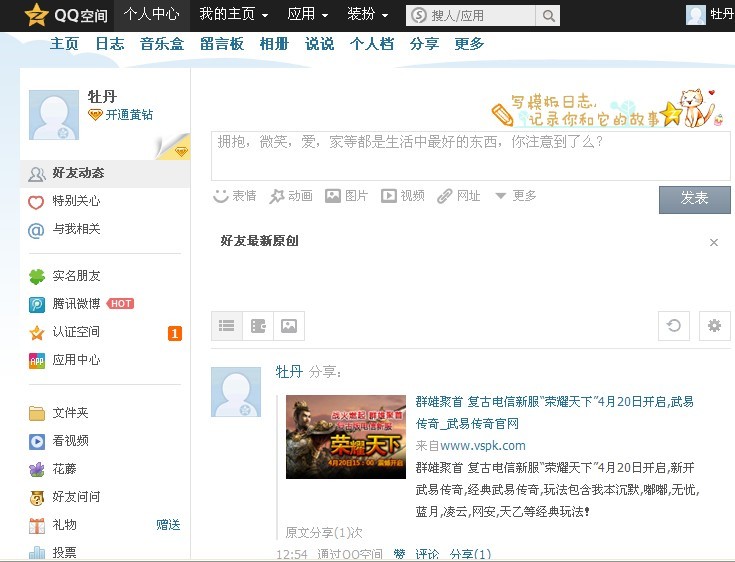Close the 好友最新原创 panel
This screenshot has width=735, height=562.
click(714, 242)
